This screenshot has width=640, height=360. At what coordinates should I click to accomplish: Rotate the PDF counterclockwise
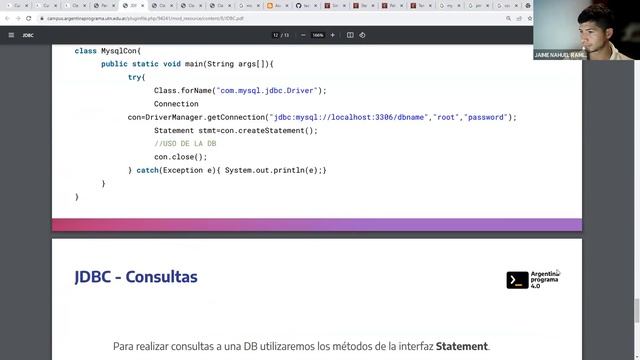tap(362, 35)
